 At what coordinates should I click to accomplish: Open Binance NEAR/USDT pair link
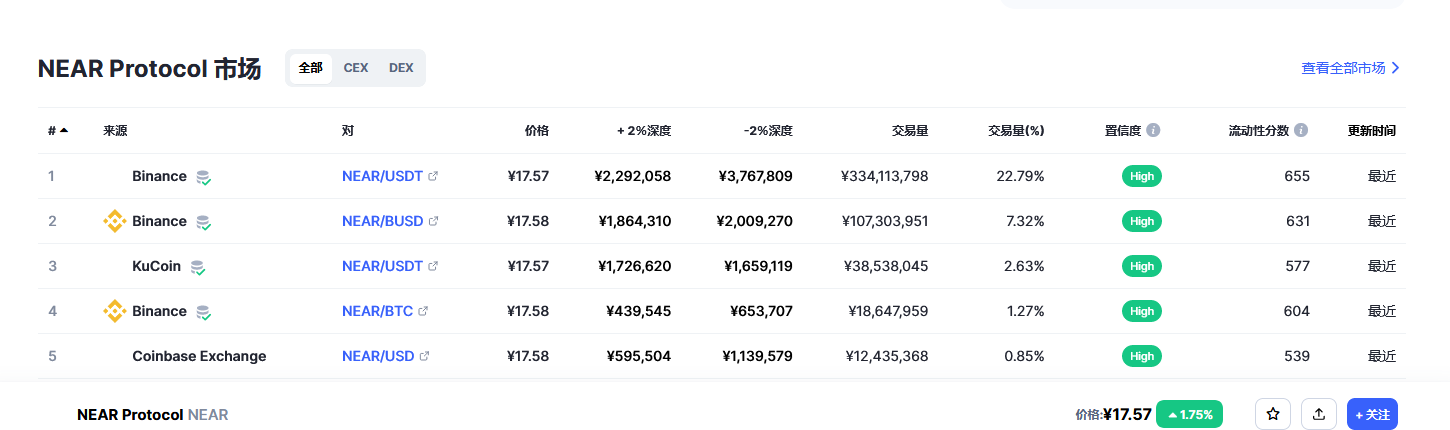382,176
